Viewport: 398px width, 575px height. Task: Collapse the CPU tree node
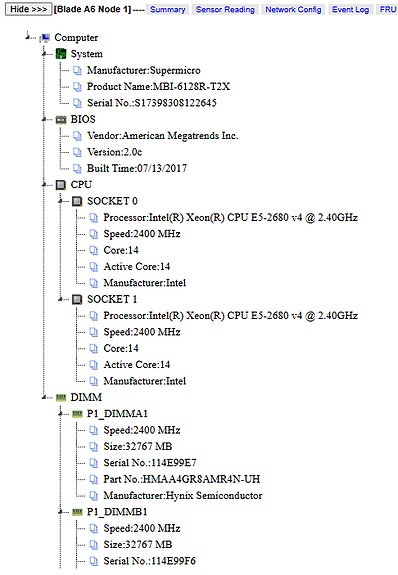tap(44, 184)
